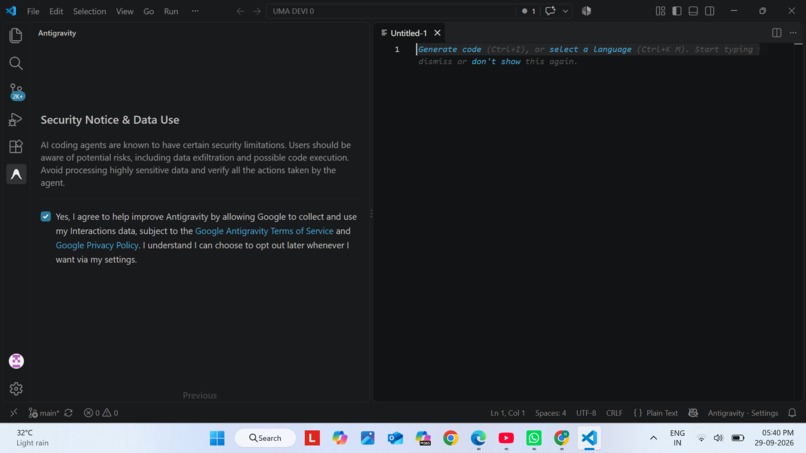Screen dimensions: 806x453
Task: Change encoding via UTF-8
Action: tap(586, 413)
